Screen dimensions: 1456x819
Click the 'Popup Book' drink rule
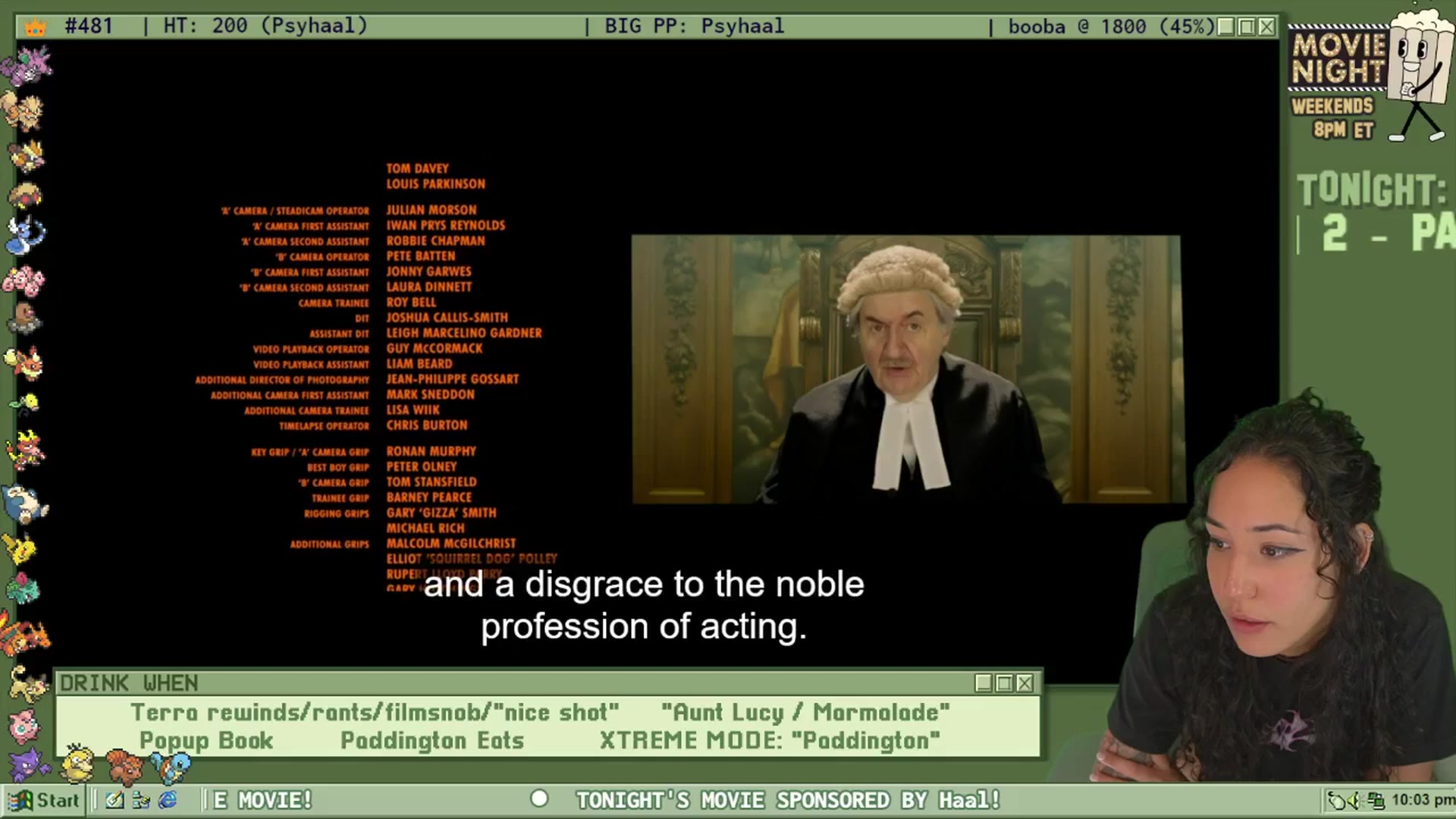click(x=206, y=740)
